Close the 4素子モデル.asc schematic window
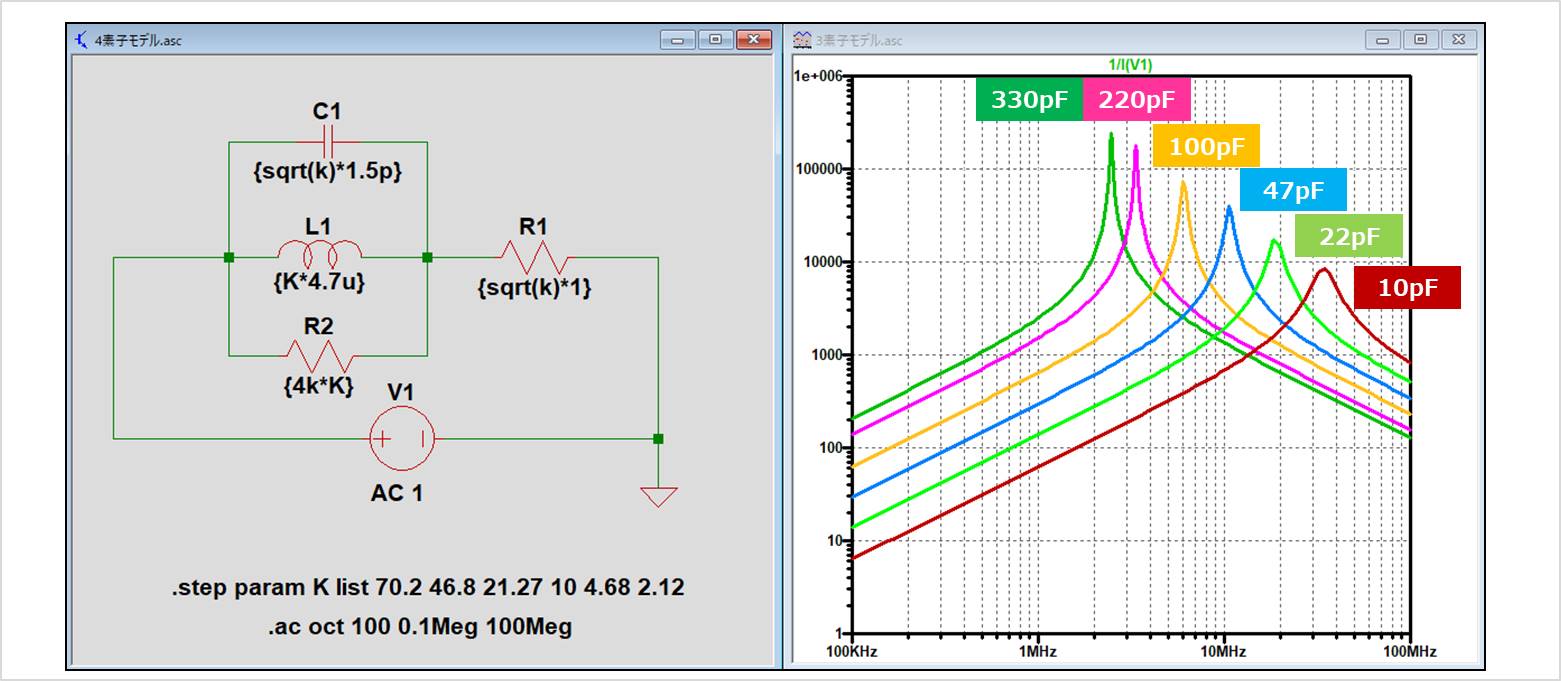 [753, 40]
